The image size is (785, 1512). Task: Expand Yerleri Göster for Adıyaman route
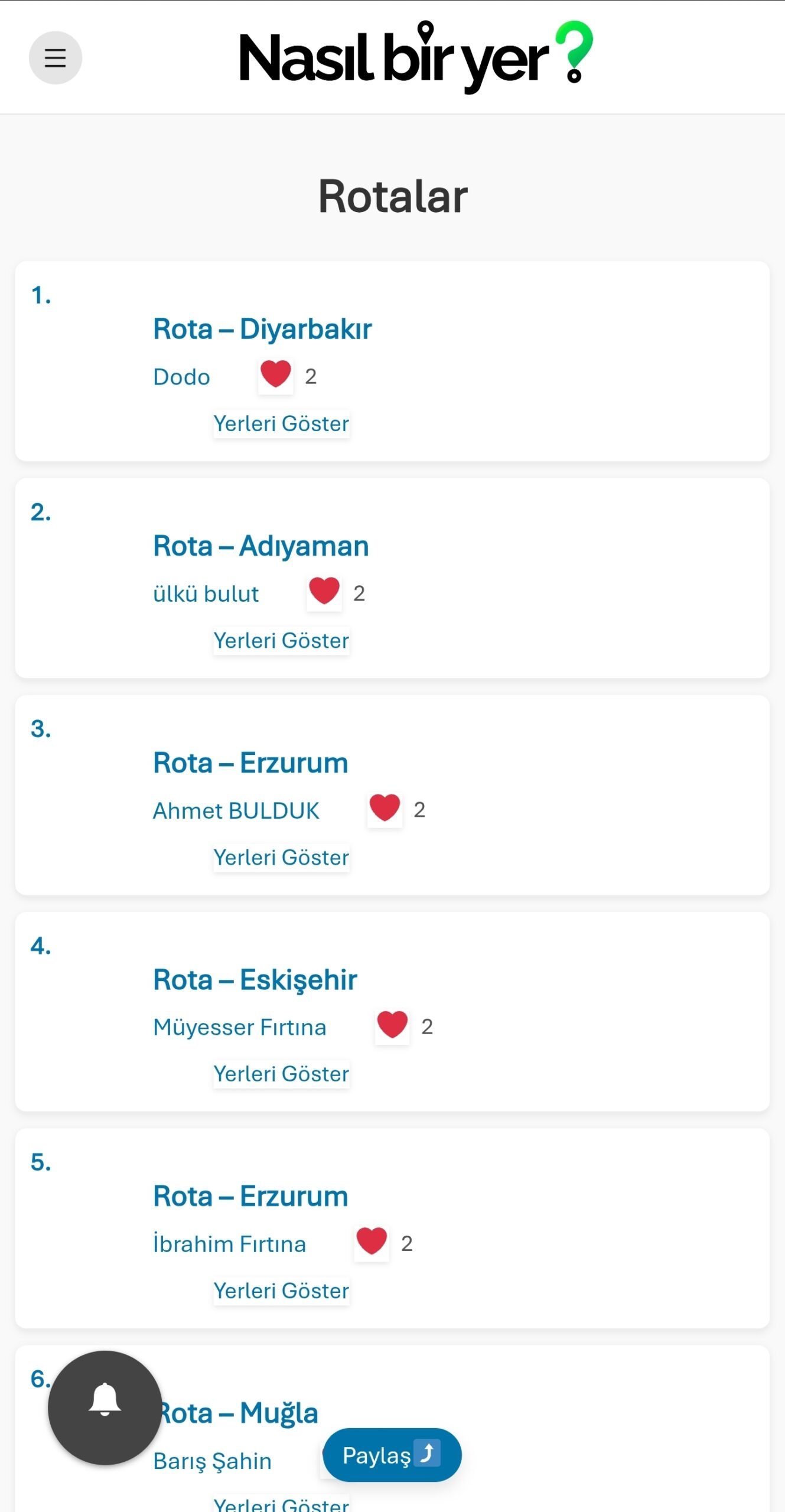point(281,640)
